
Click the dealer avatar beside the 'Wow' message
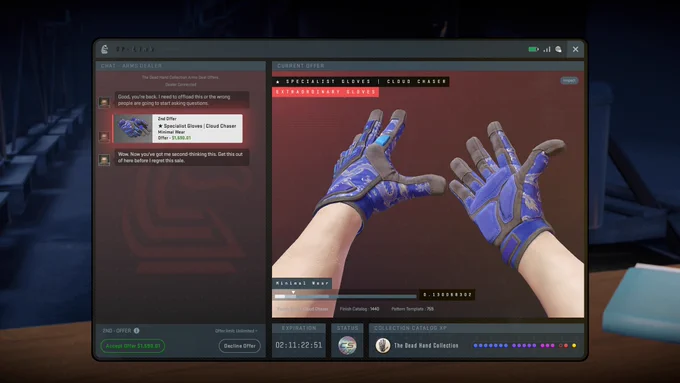pos(104,160)
